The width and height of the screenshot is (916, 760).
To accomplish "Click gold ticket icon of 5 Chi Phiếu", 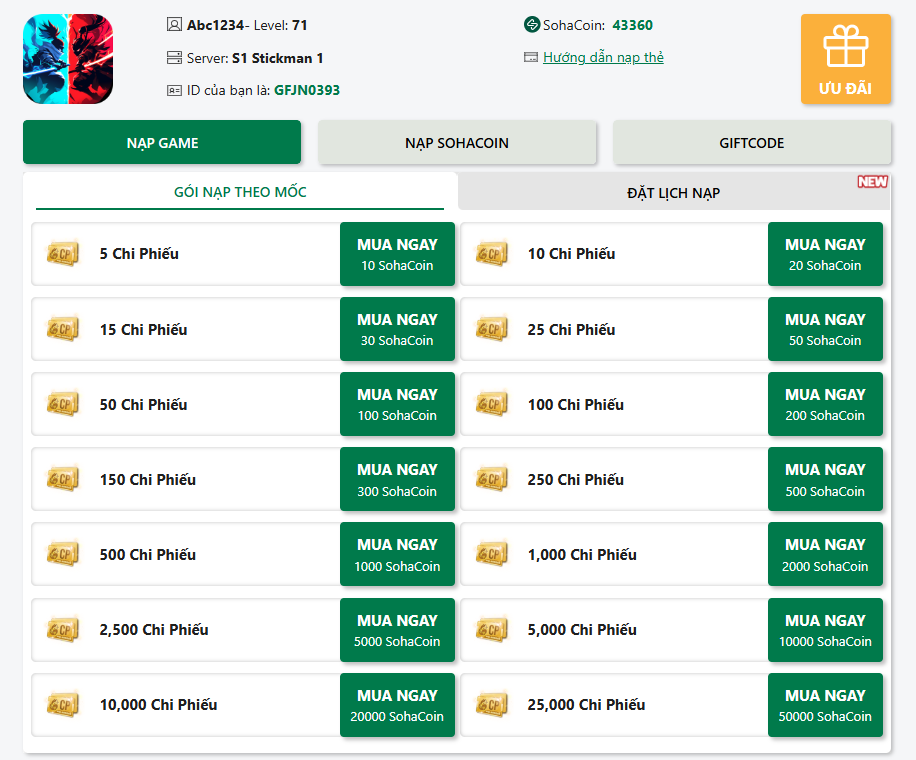I will 63,254.
